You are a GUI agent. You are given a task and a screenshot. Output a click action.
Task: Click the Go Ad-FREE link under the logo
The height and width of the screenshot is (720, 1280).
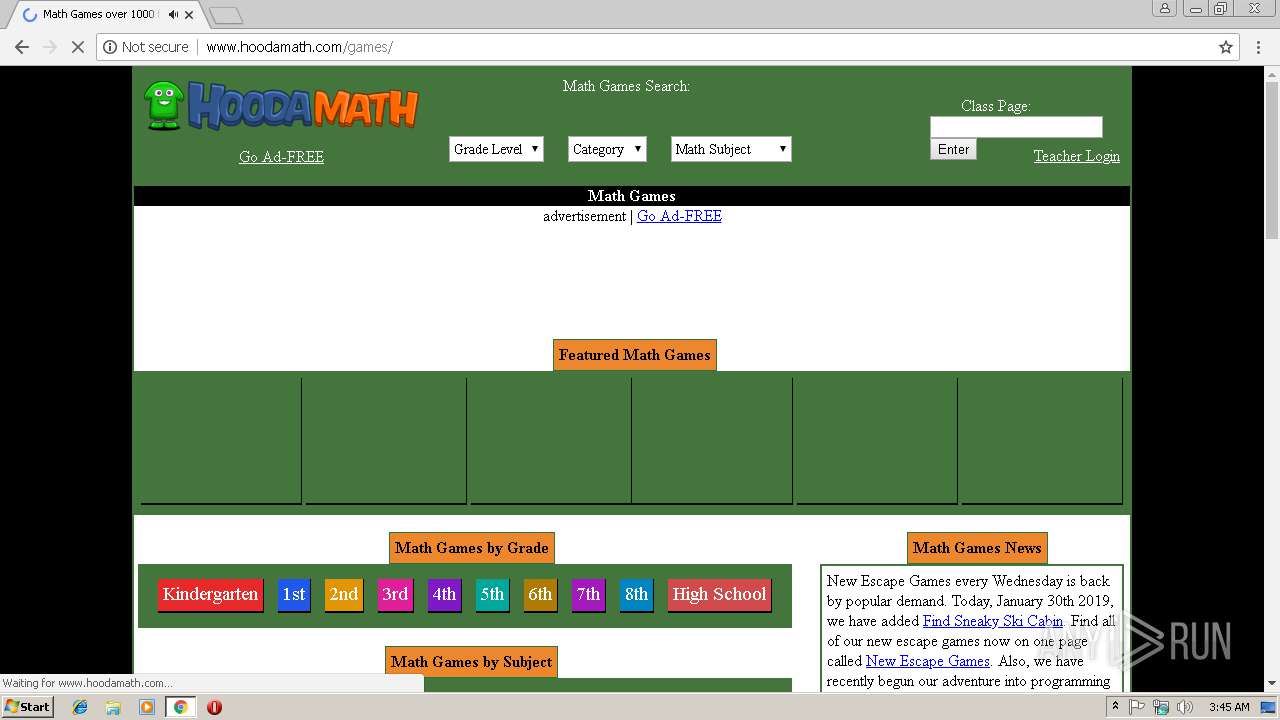(x=281, y=157)
